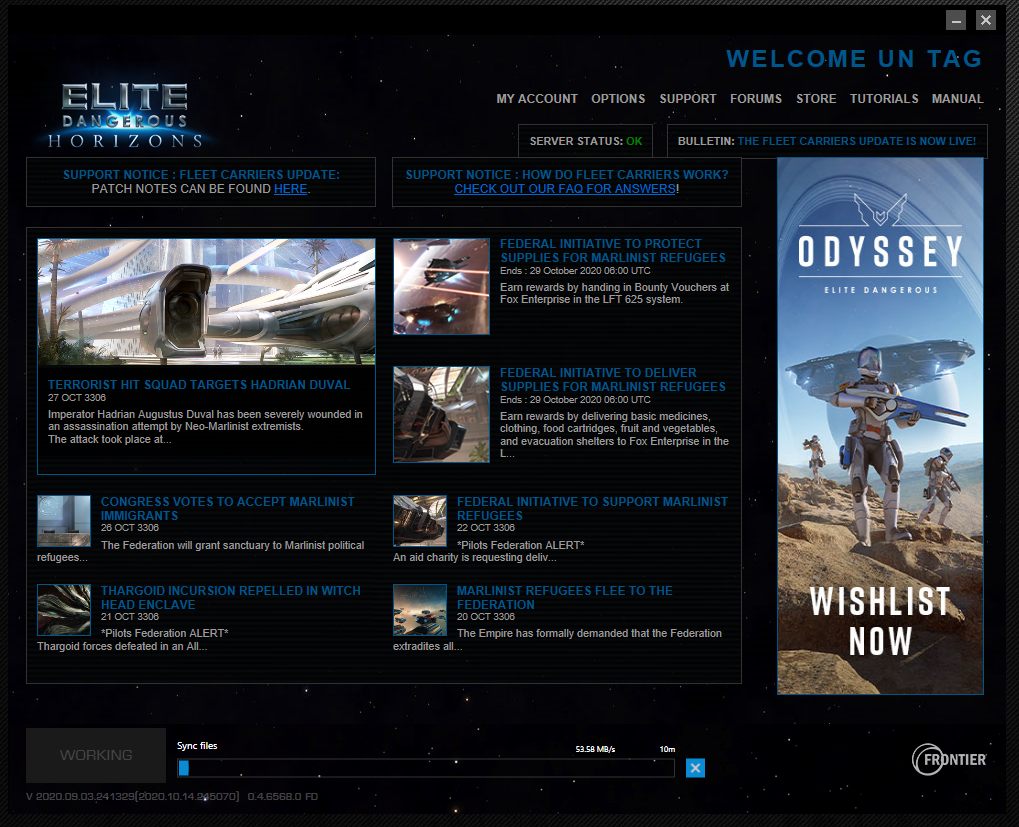Open Congress Votes to Accept Marlinist Immigrants
Image resolution: width=1019 pixels, height=827 pixels.
tap(227, 509)
